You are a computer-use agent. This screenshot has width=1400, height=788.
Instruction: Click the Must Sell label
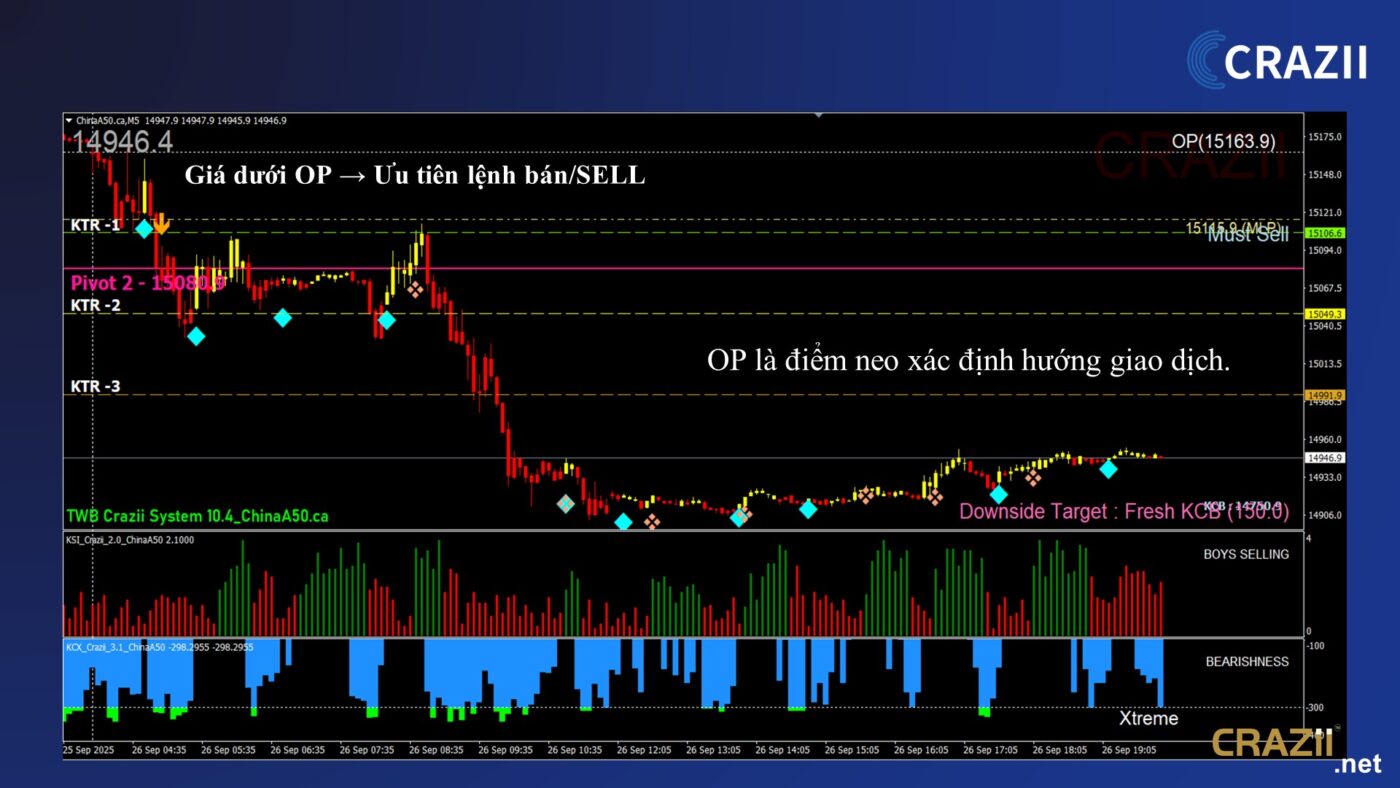click(1247, 236)
